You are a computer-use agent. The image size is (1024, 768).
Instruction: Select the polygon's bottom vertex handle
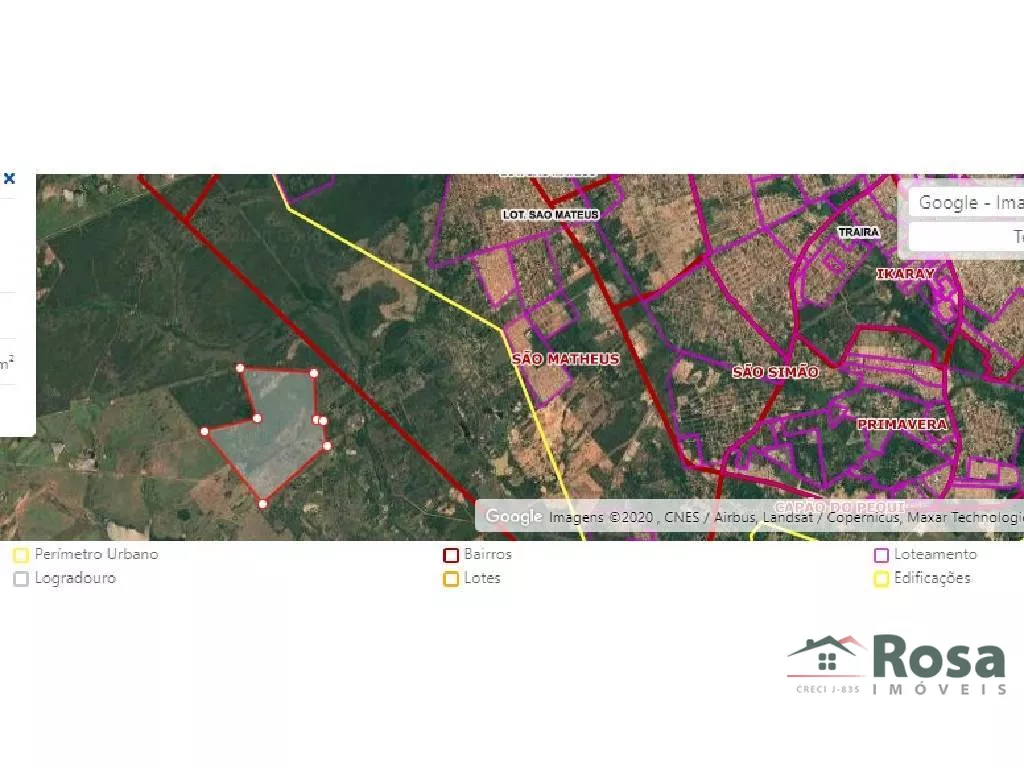[x=263, y=504]
